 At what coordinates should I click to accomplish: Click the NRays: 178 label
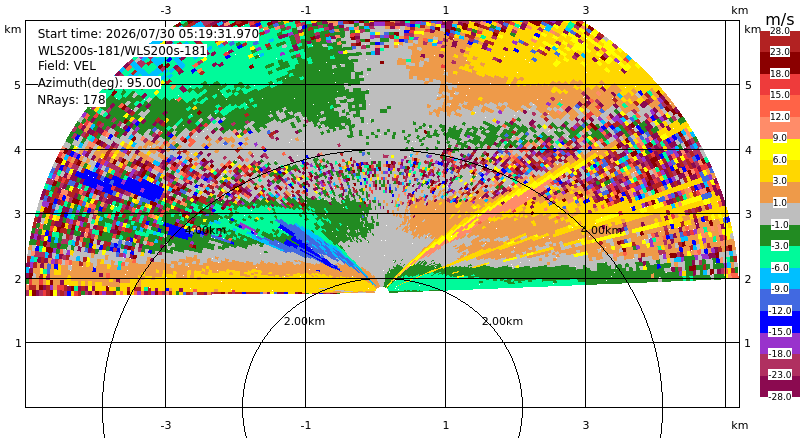pyautogui.click(x=71, y=100)
